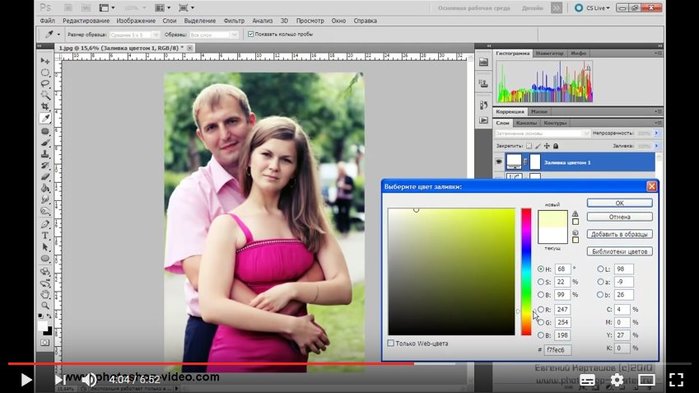The width and height of the screenshot is (699, 393).
Task: Enable 'Только Web-цвета' checkbox
Action: (x=391, y=343)
